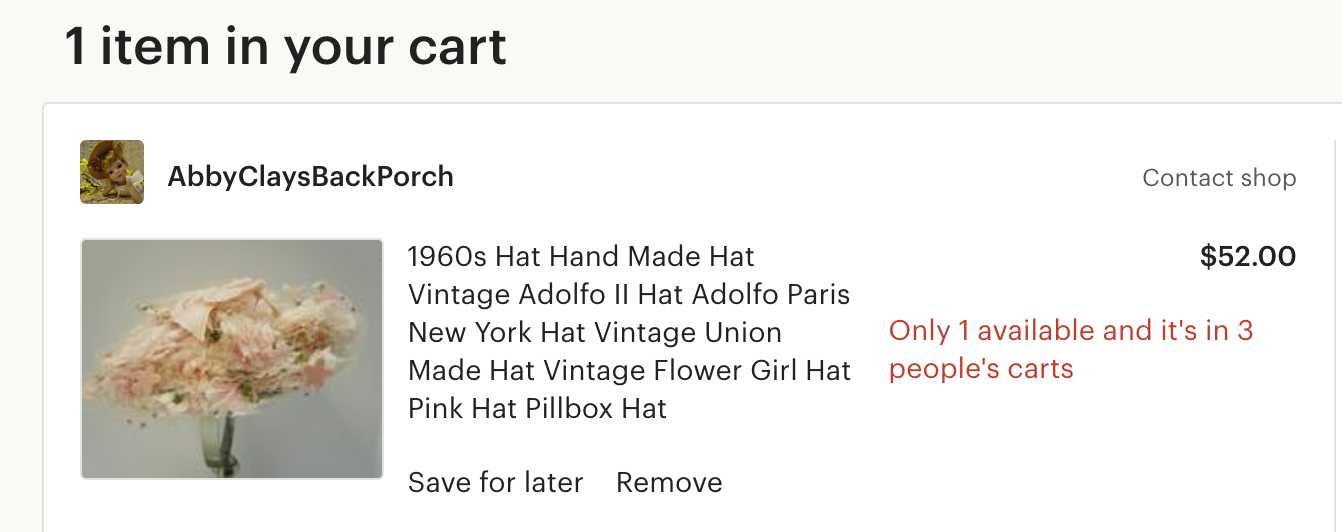
Task: Save the hat for later
Action: pyautogui.click(x=495, y=482)
